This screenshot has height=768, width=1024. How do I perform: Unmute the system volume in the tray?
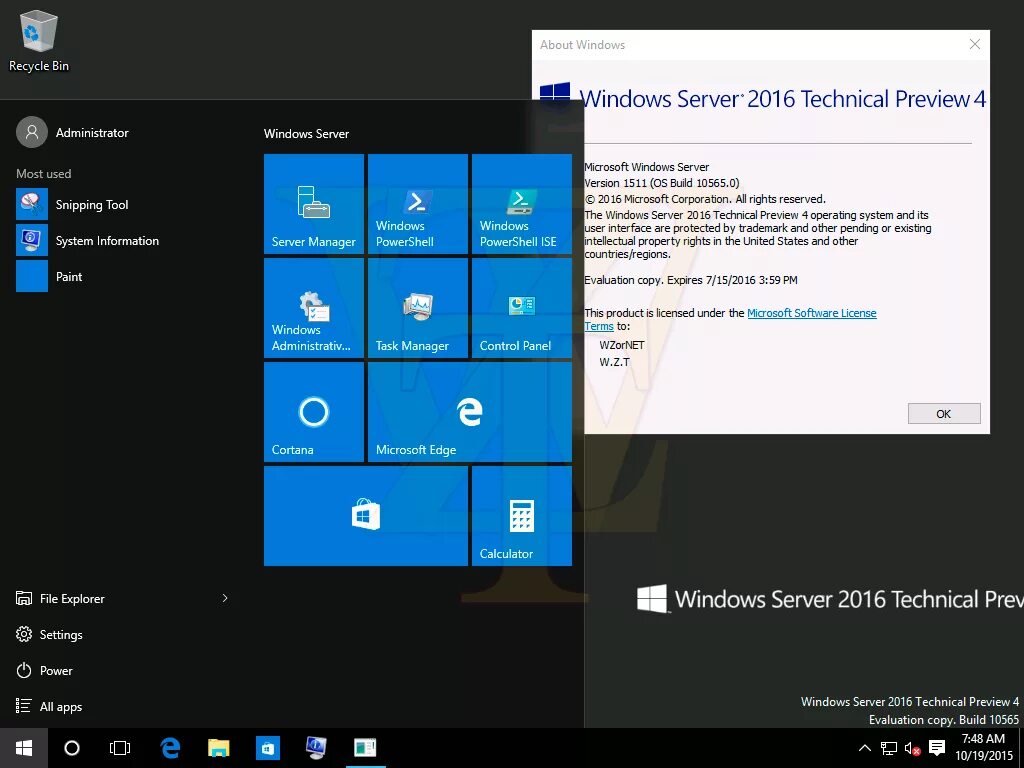910,747
